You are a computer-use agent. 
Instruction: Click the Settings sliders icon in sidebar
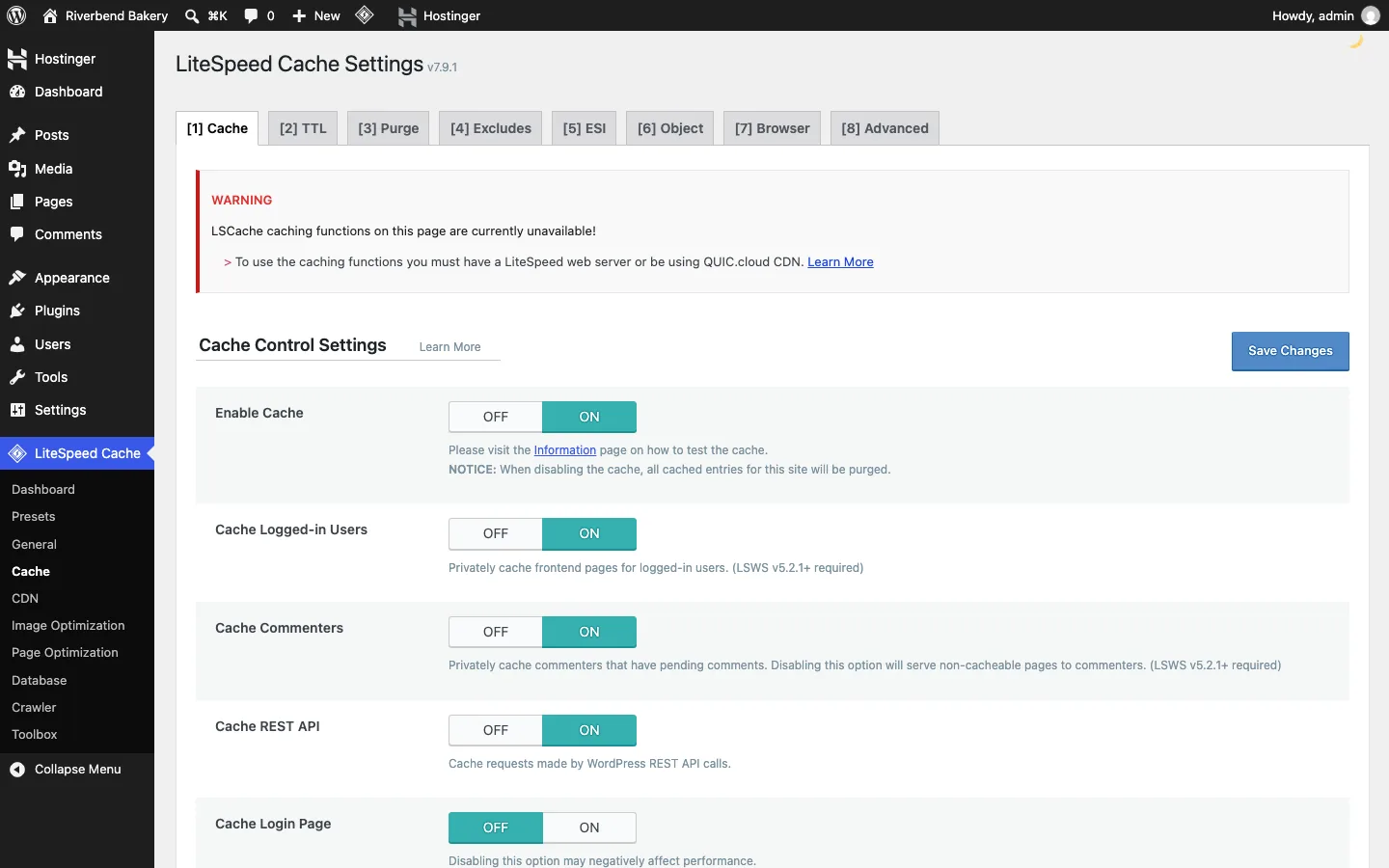17,410
